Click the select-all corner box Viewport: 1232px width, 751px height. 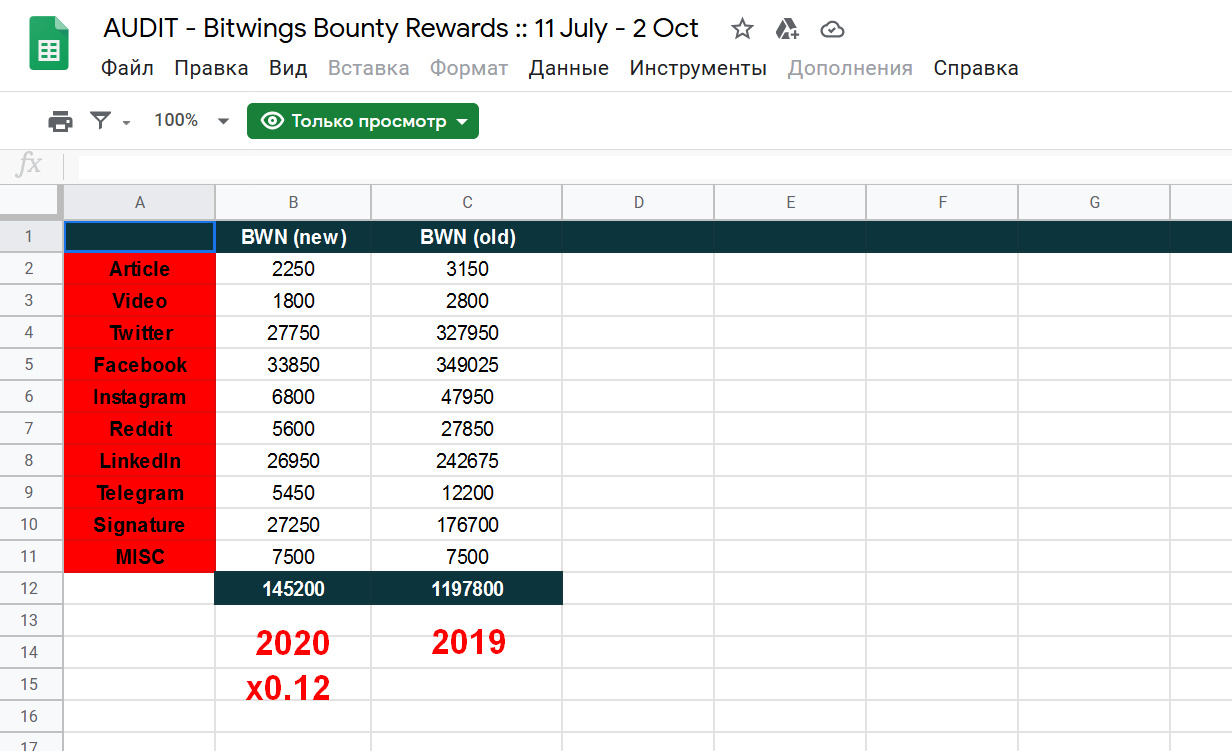(x=30, y=202)
